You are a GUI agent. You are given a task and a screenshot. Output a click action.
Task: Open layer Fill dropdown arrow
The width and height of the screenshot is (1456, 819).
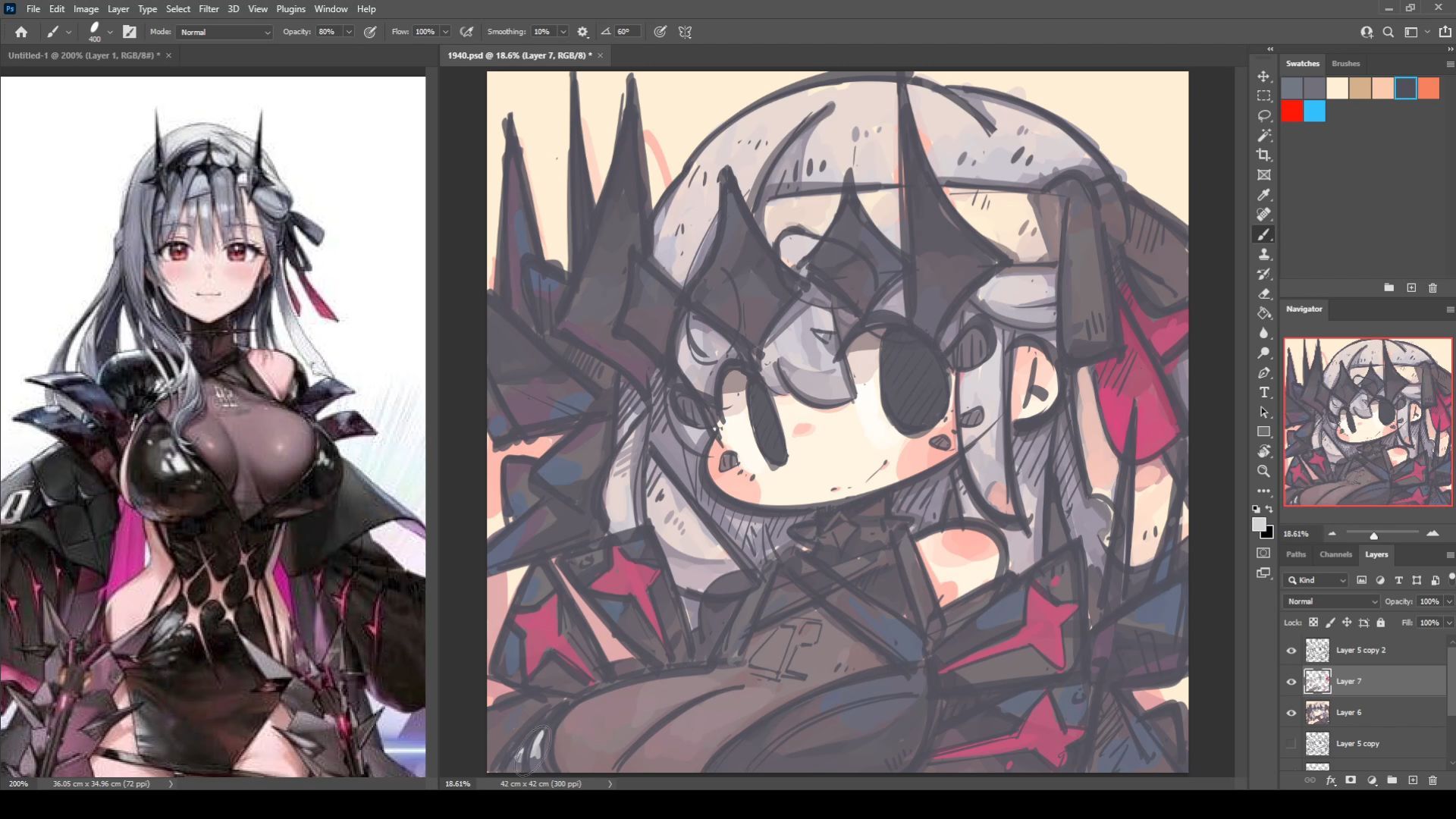point(1449,623)
